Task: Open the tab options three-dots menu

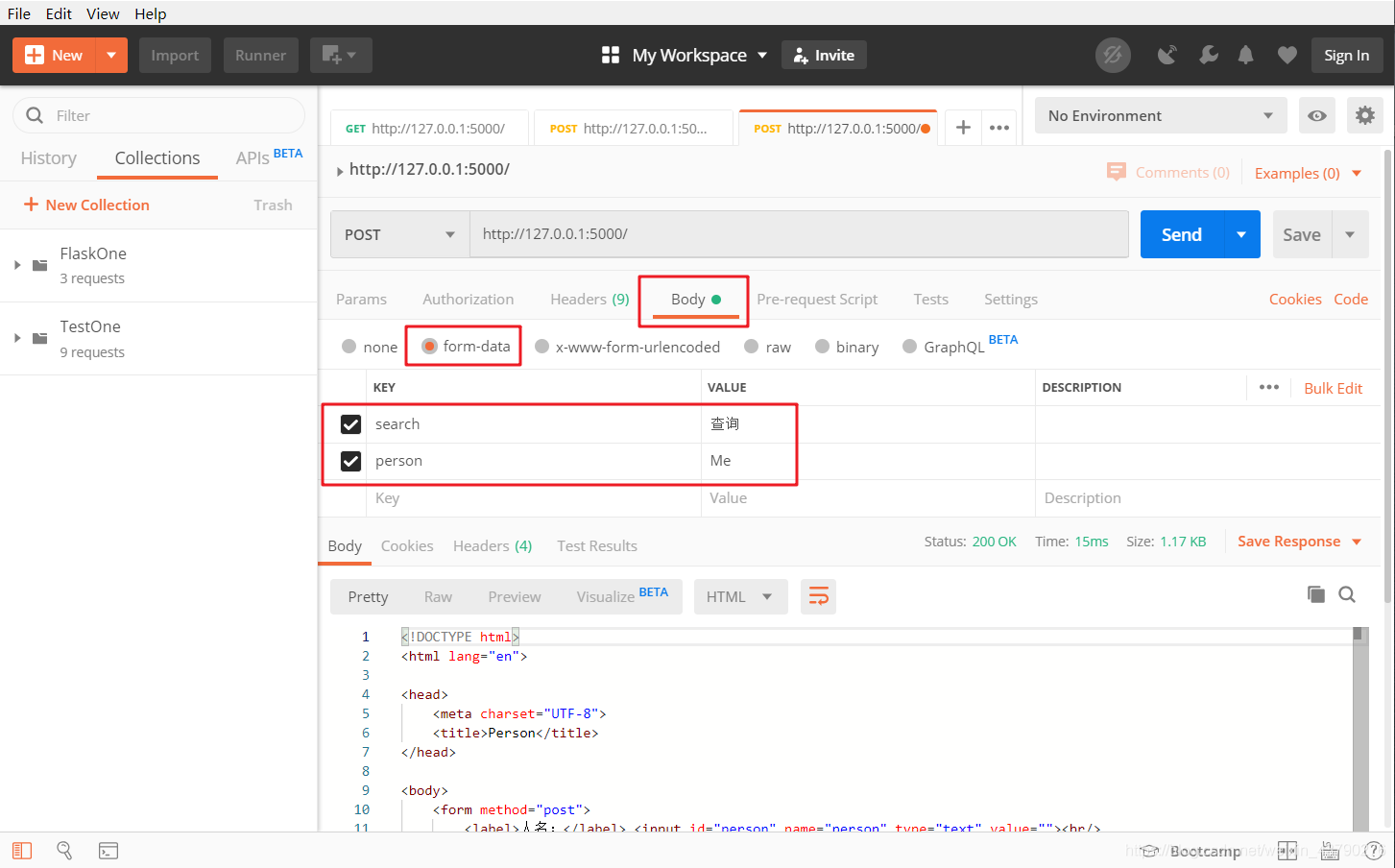Action: 999,127
